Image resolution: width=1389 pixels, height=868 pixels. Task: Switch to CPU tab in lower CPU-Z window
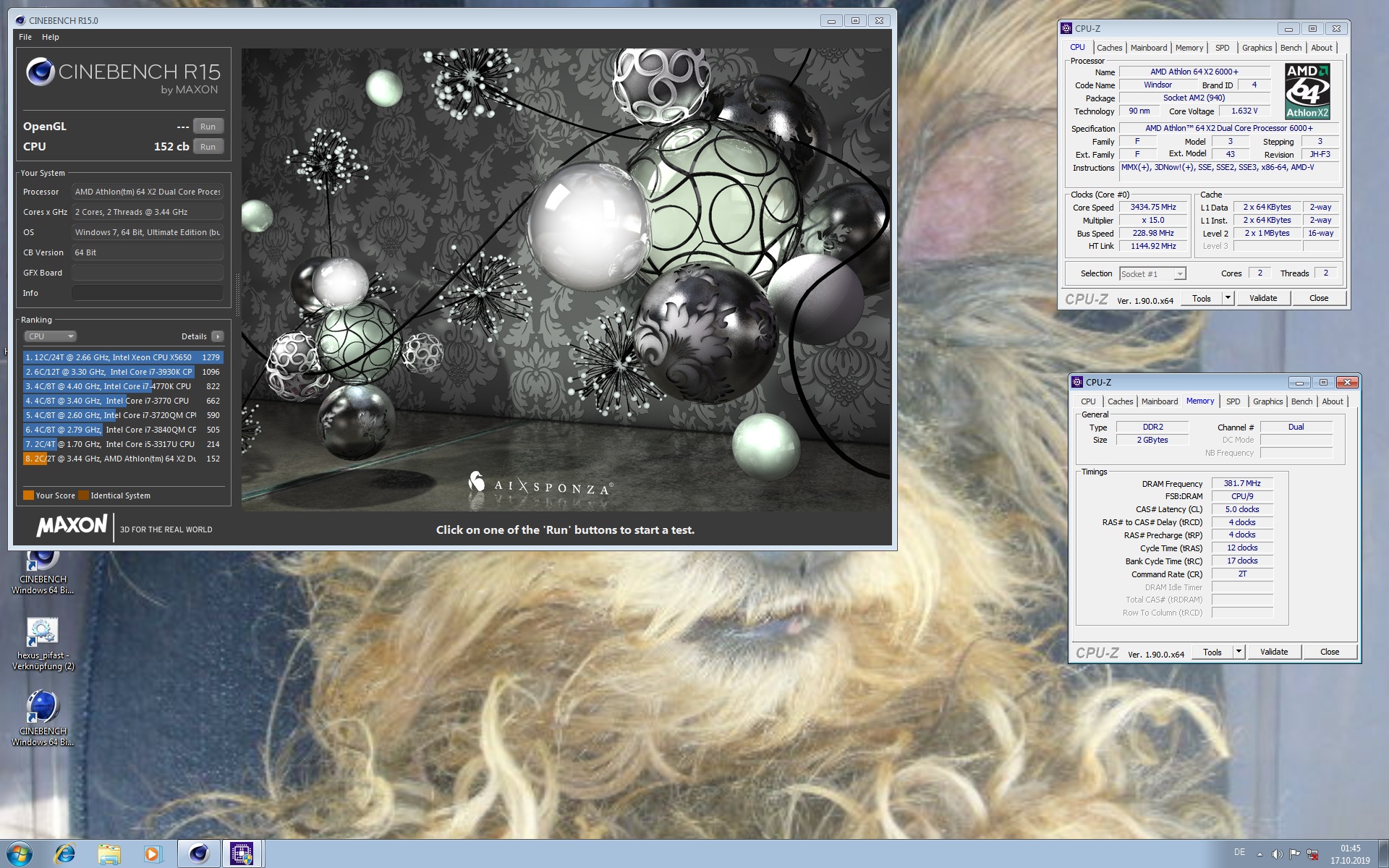click(x=1088, y=401)
